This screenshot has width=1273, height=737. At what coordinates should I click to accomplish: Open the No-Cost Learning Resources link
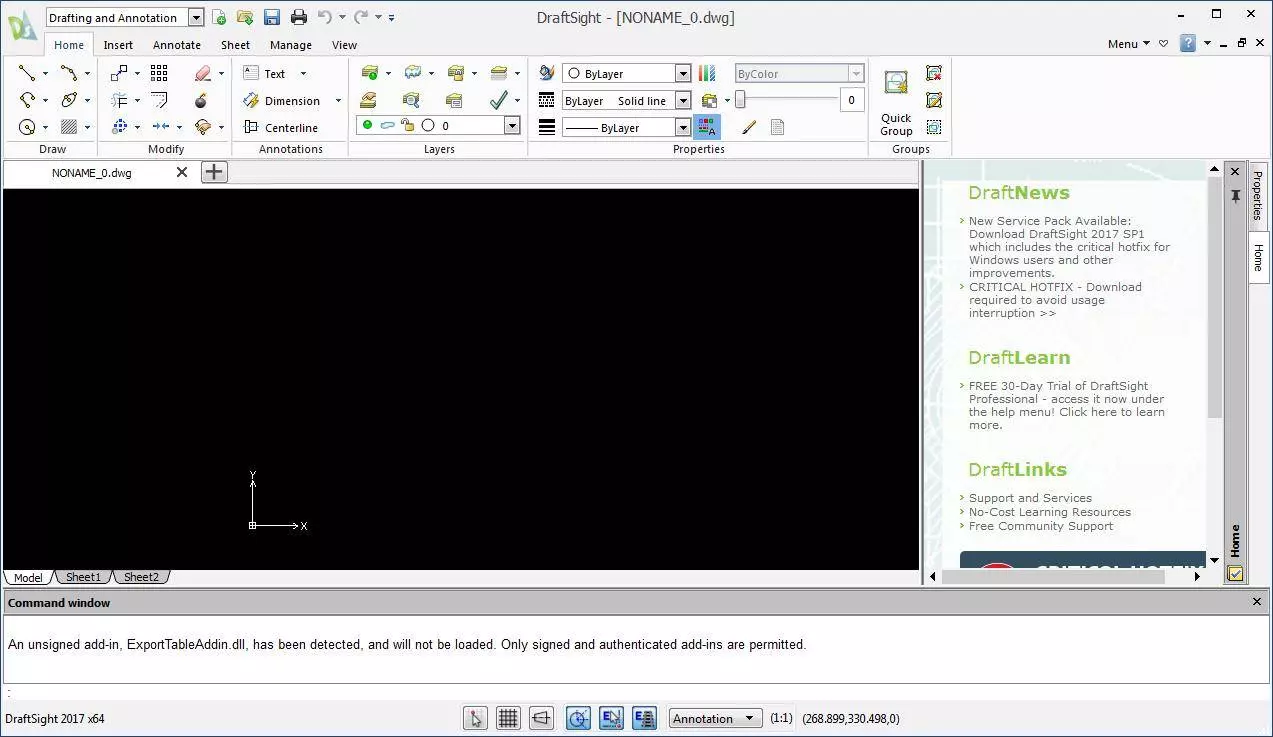pyautogui.click(x=1050, y=512)
